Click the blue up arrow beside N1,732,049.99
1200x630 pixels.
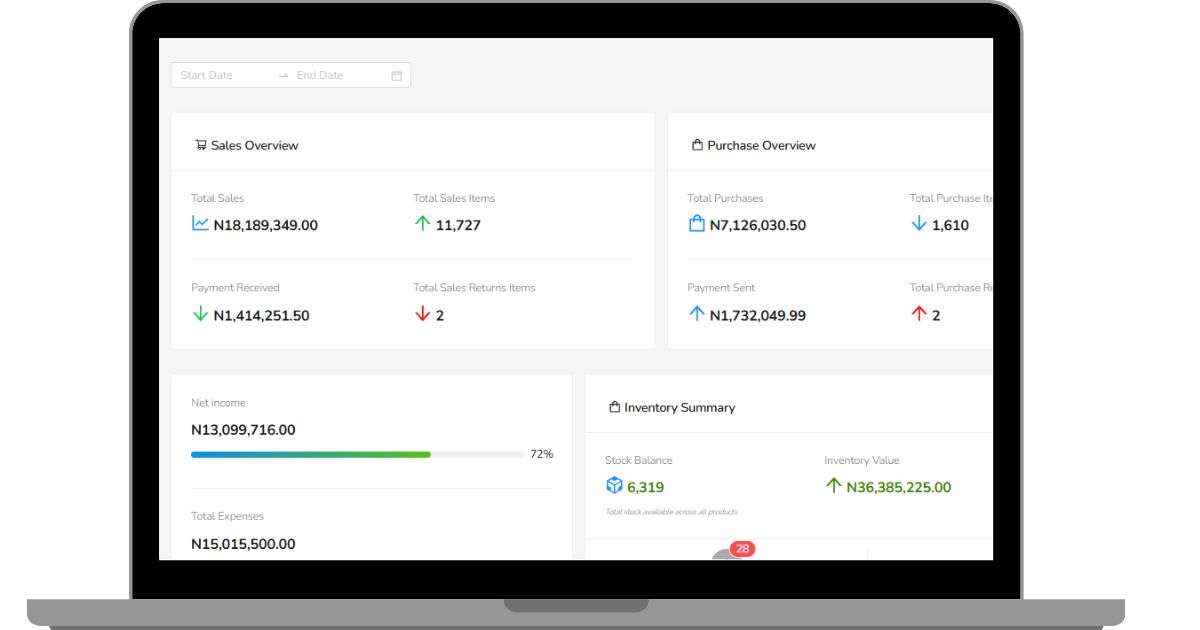(x=697, y=314)
